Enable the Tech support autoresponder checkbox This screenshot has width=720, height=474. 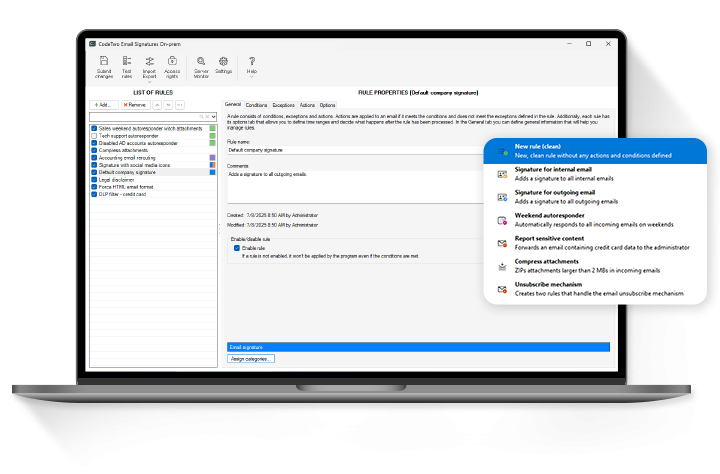pyautogui.click(x=94, y=136)
